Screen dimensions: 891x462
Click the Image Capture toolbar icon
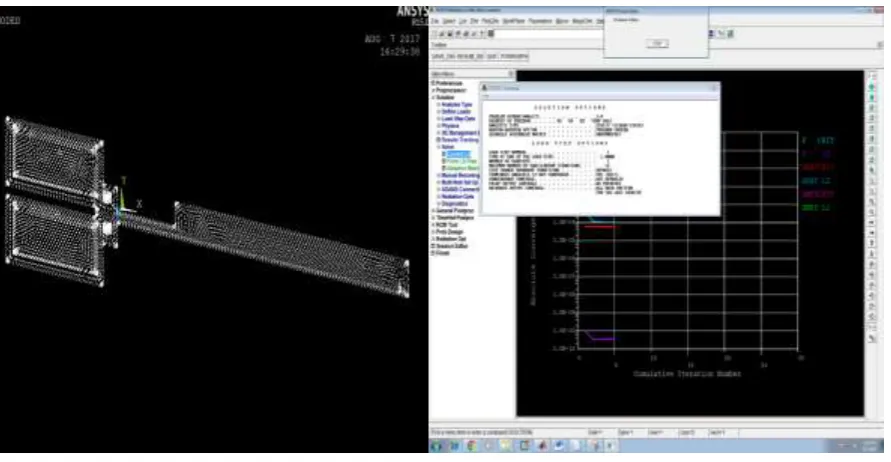point(465,34)
